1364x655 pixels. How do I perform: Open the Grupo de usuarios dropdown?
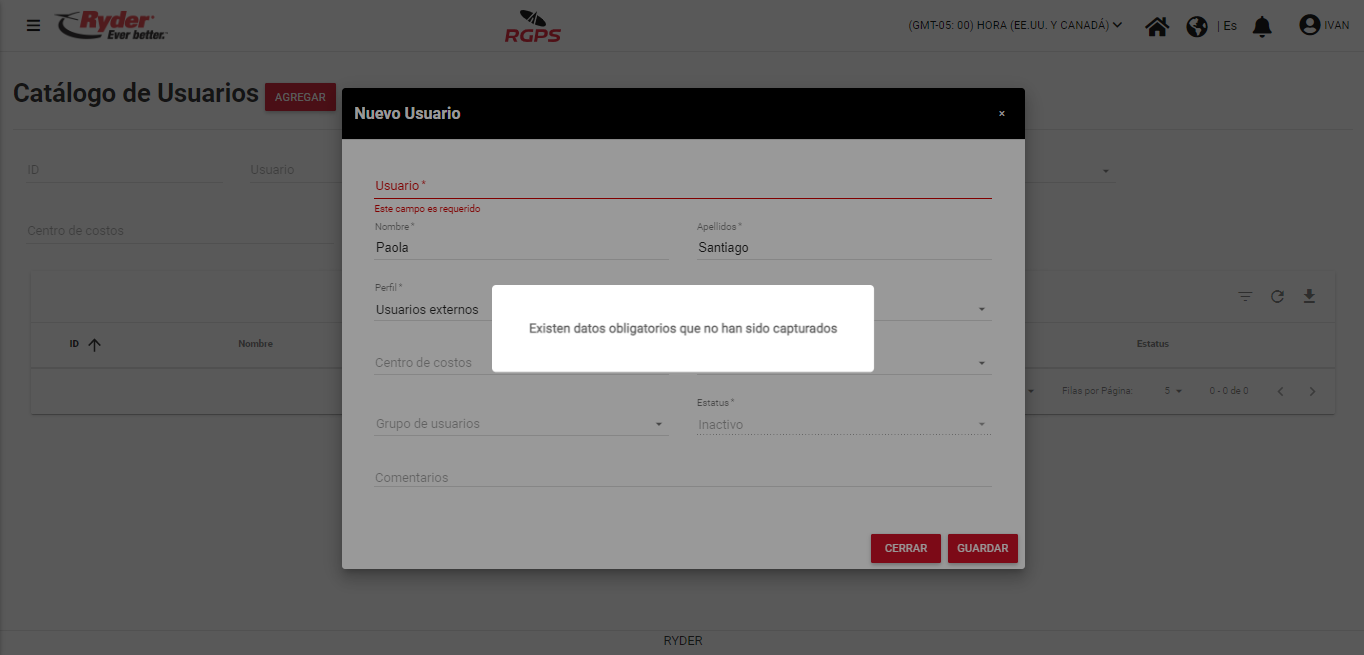click(x=520, y=424)
